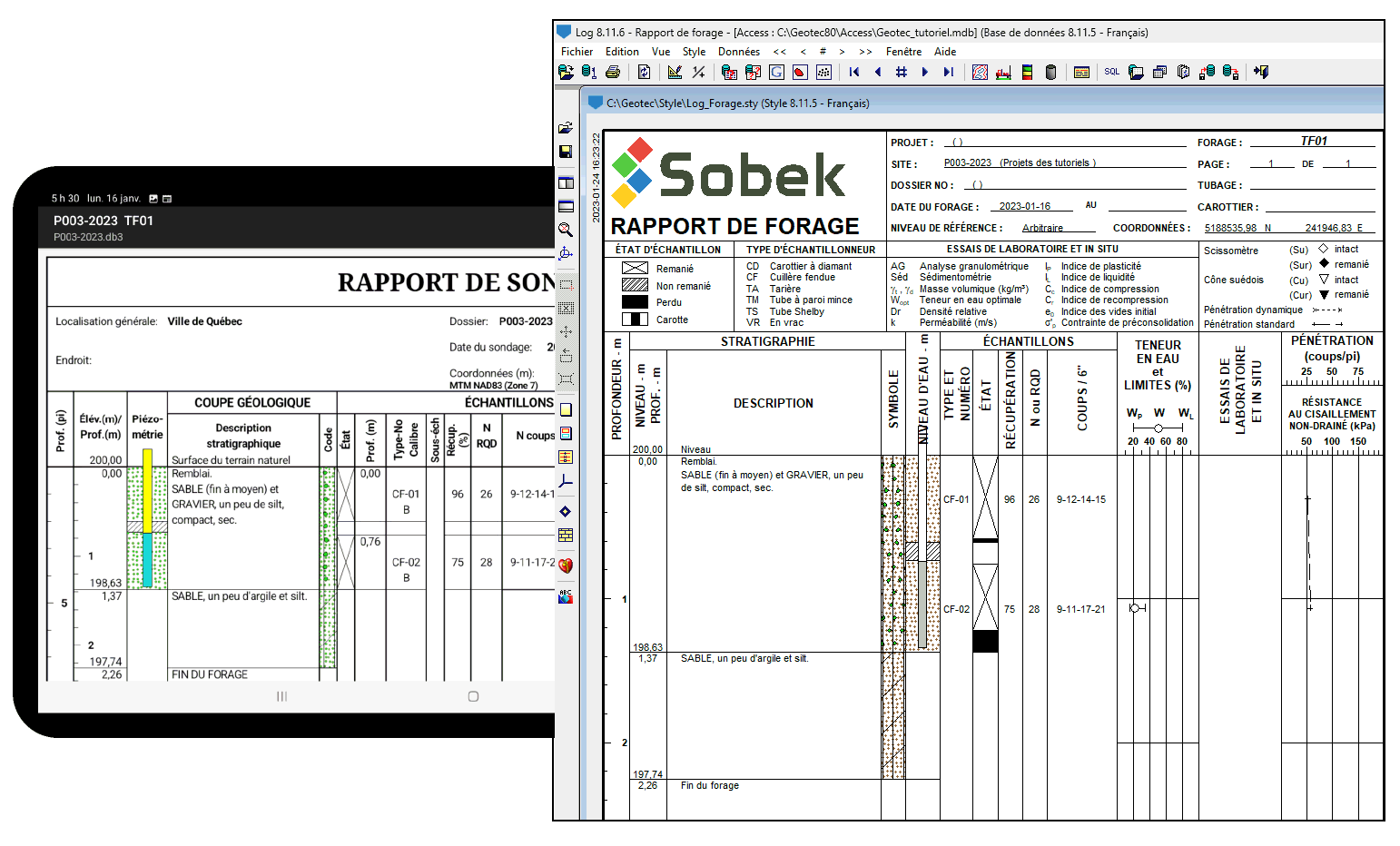
Task: Click the # item in the menu bar
Action: (x=823, y=52)
